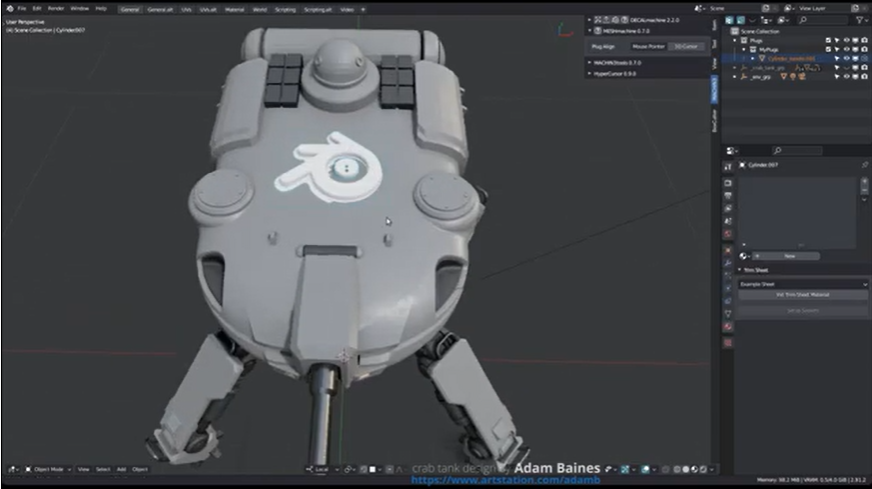Screen dimensions: 872x489
Task: Toggle MyPlugs collection exclude checkbox
Action: (x=828, y=50)
